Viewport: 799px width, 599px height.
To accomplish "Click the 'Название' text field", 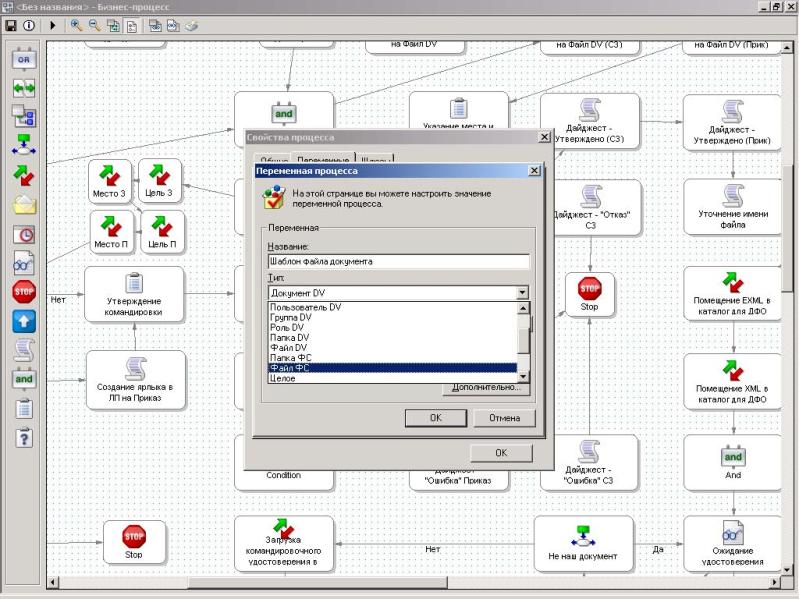I will point(398,261).
